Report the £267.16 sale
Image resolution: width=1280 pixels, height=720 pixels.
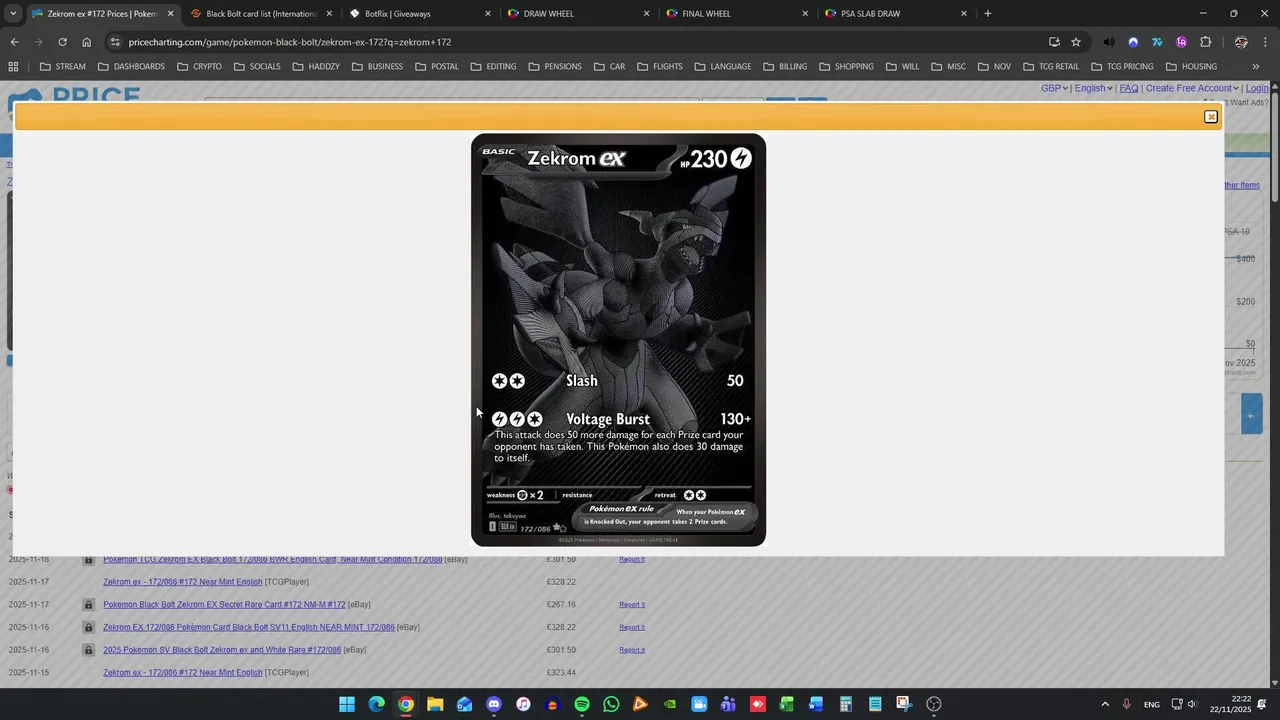(x=632, y=605)
